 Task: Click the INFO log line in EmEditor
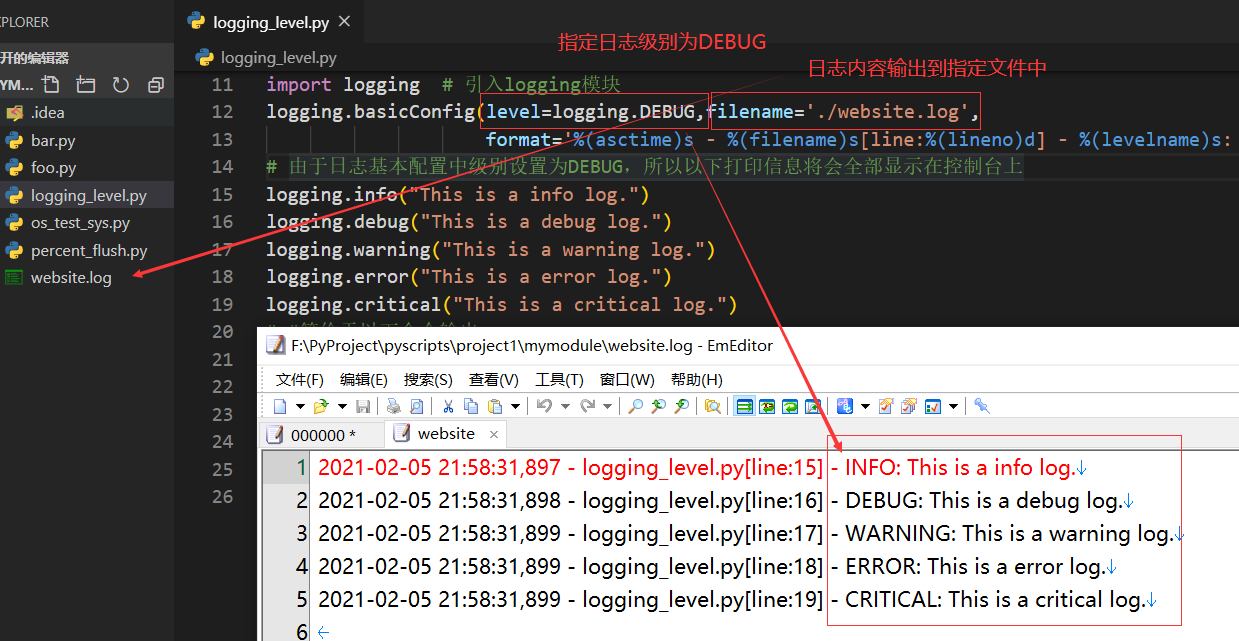(x=702, y=467)
